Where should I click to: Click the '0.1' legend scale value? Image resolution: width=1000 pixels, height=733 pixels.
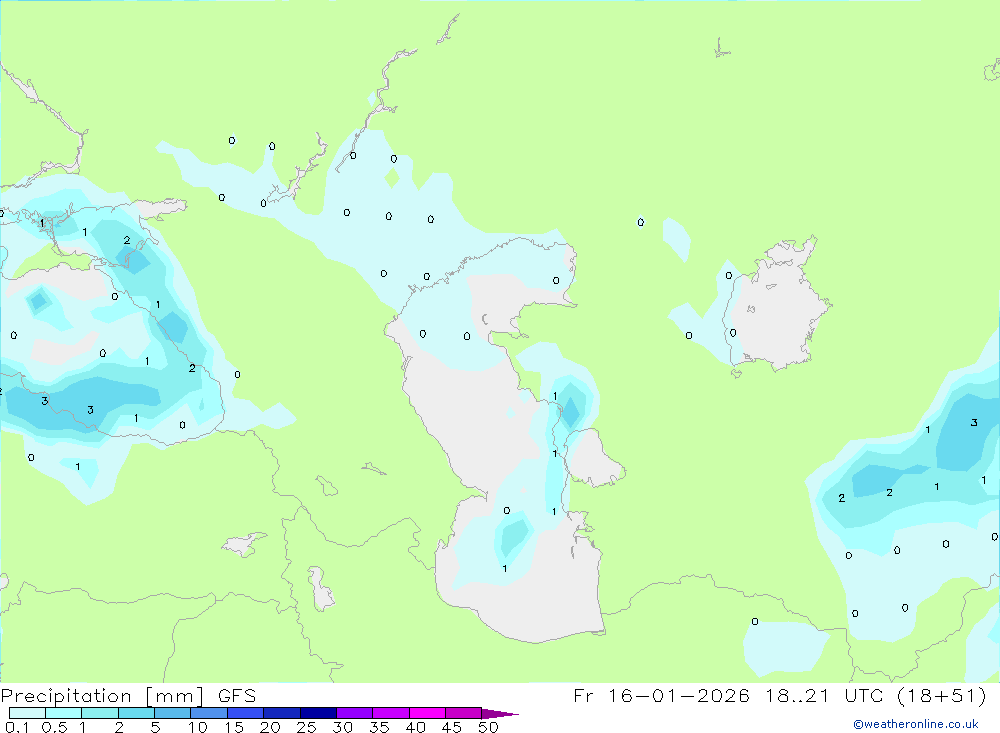(17, 727)
